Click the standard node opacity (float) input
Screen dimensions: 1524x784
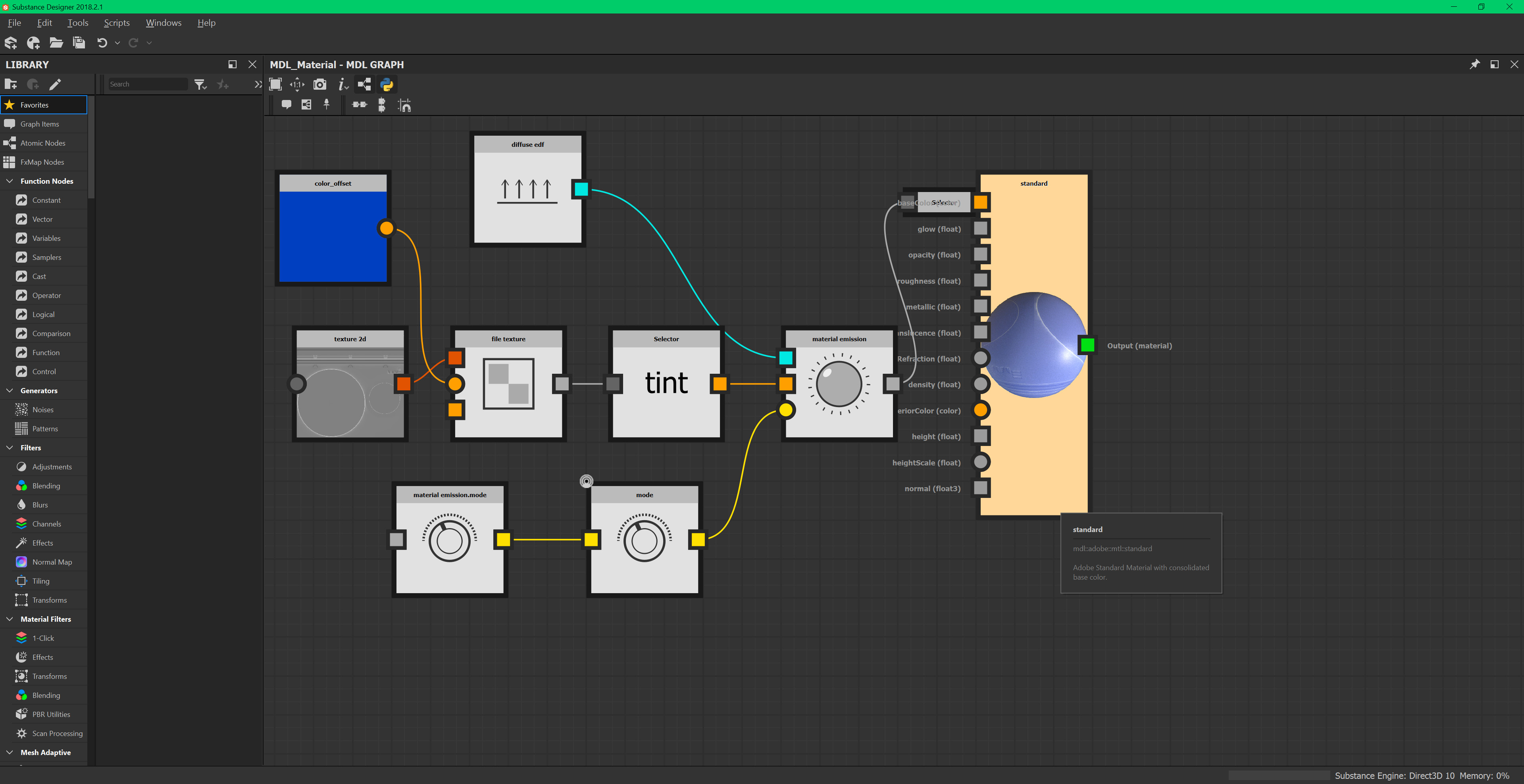pyautogui.click(x=981, y=255)
